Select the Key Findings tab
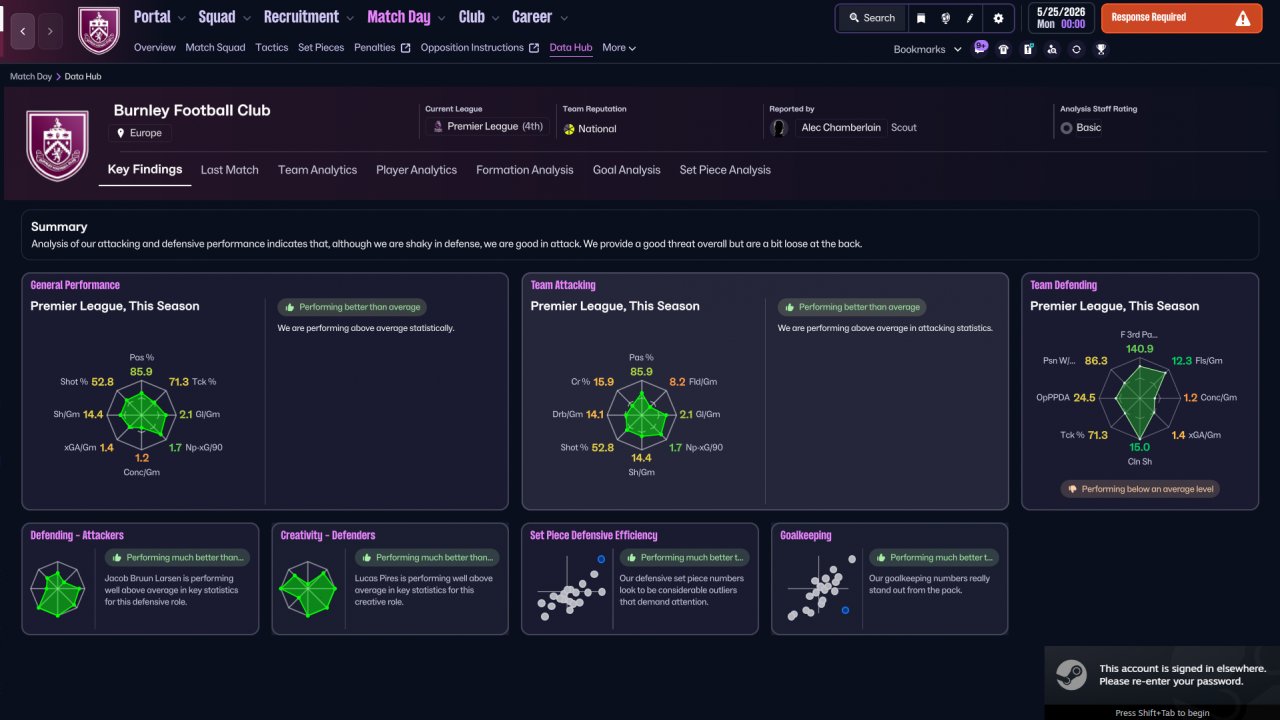Viewport: 1280px width, 720px height. coord(145,170)
